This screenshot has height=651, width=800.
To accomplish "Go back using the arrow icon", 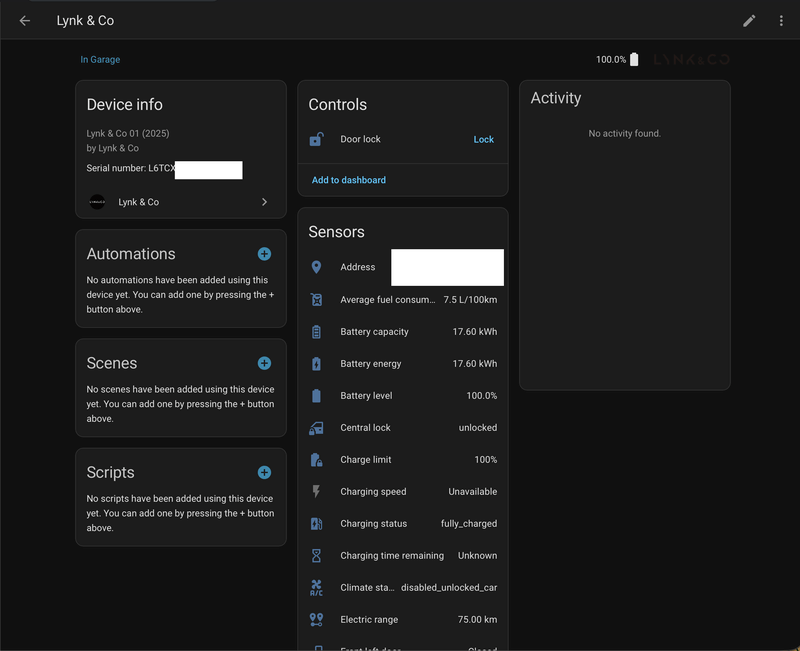I will pyautogui.click(x=24, y=21).
